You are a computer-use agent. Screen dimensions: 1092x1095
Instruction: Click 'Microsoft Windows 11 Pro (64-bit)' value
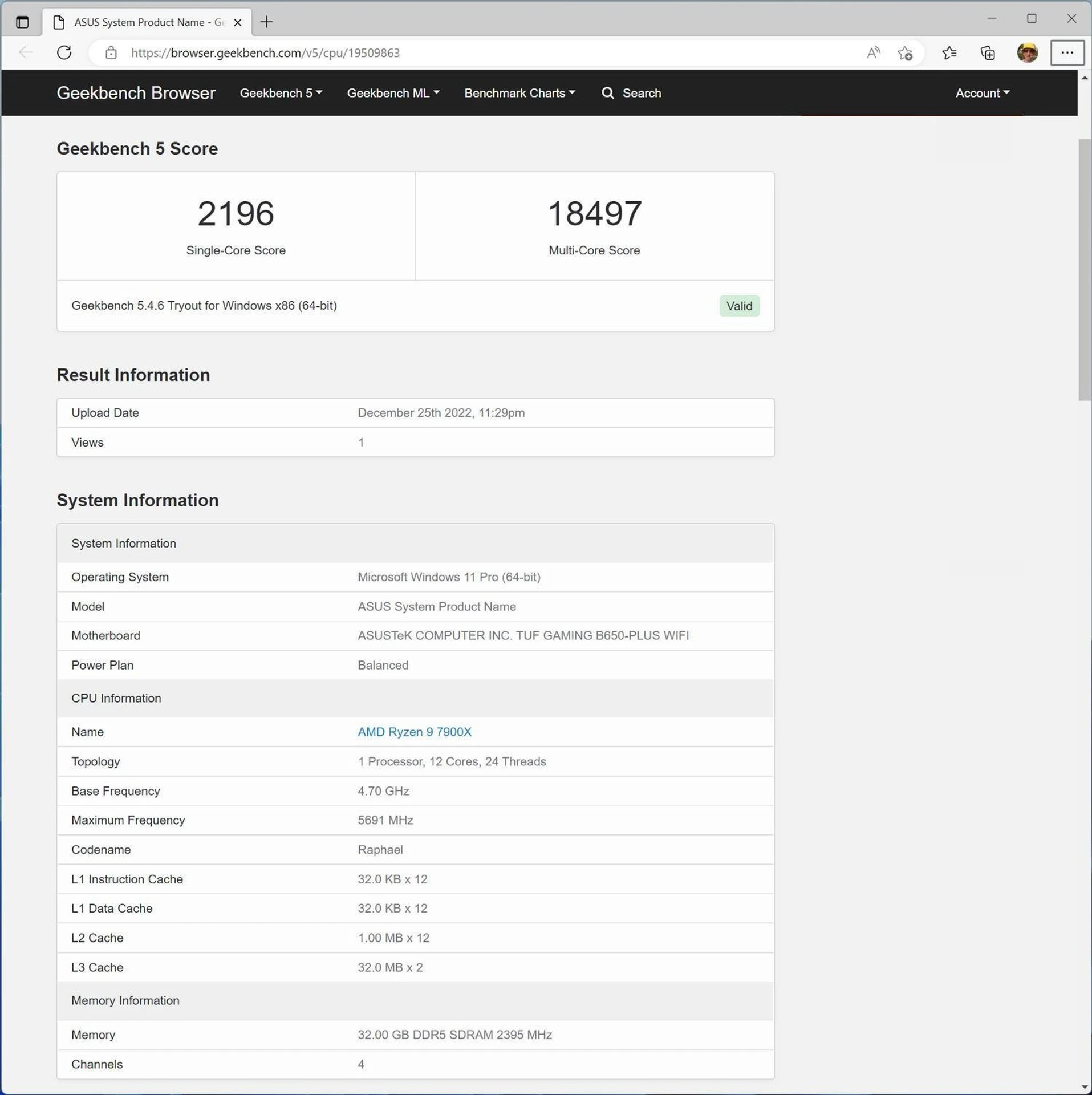pyautogui.click(x=449, y=577)
